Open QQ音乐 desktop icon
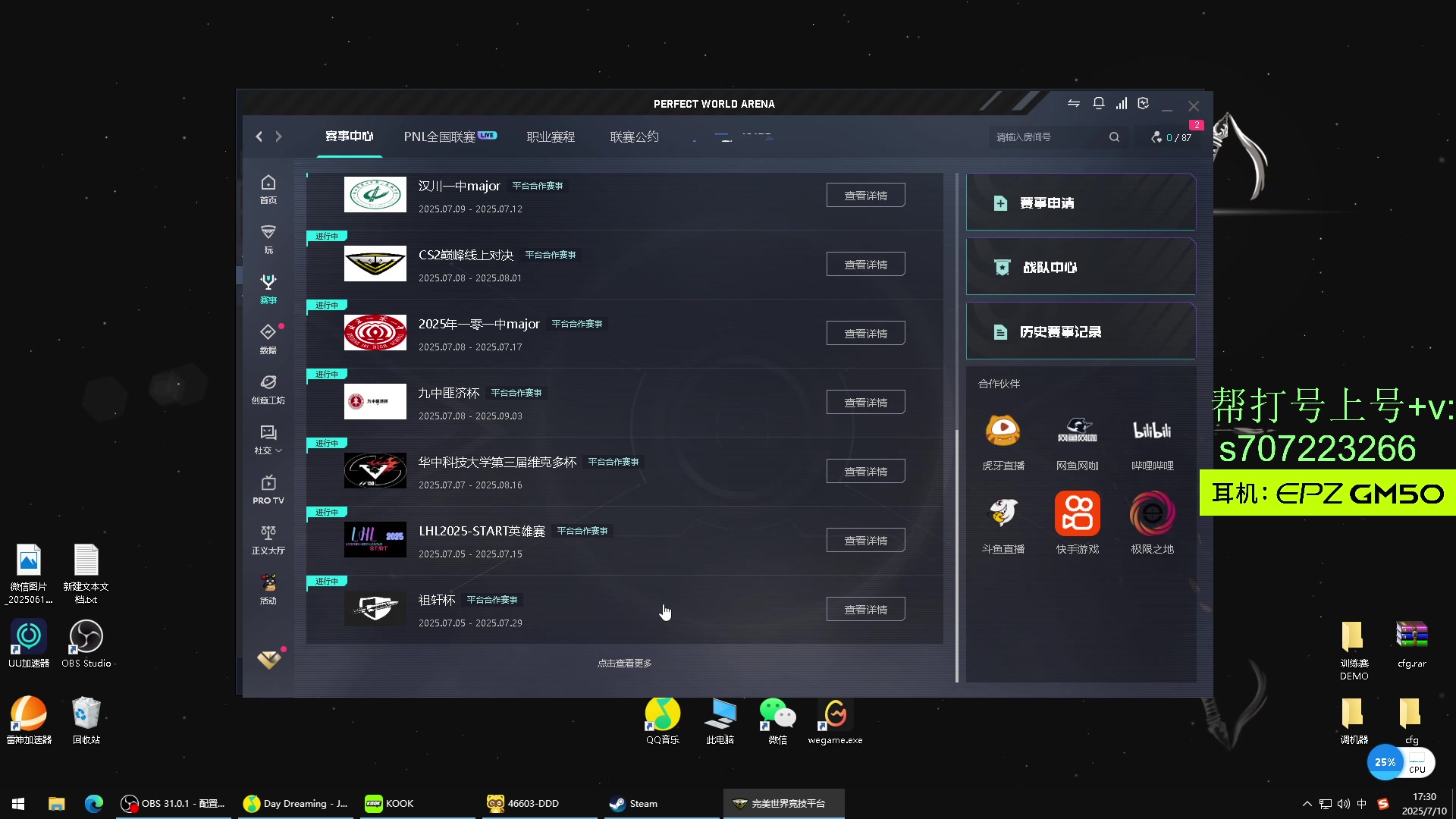This screenshot has height=819, width=1456. [x=662, y=721]
